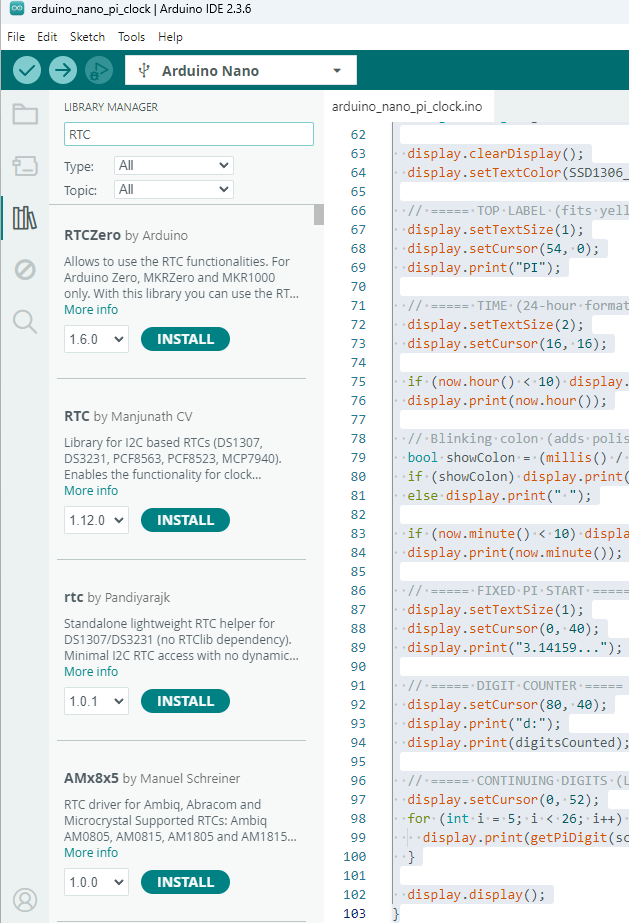629x923 pixels.
Task: Toggle the Library Manager sidebar icon
Action: click(x=25, y=218)
